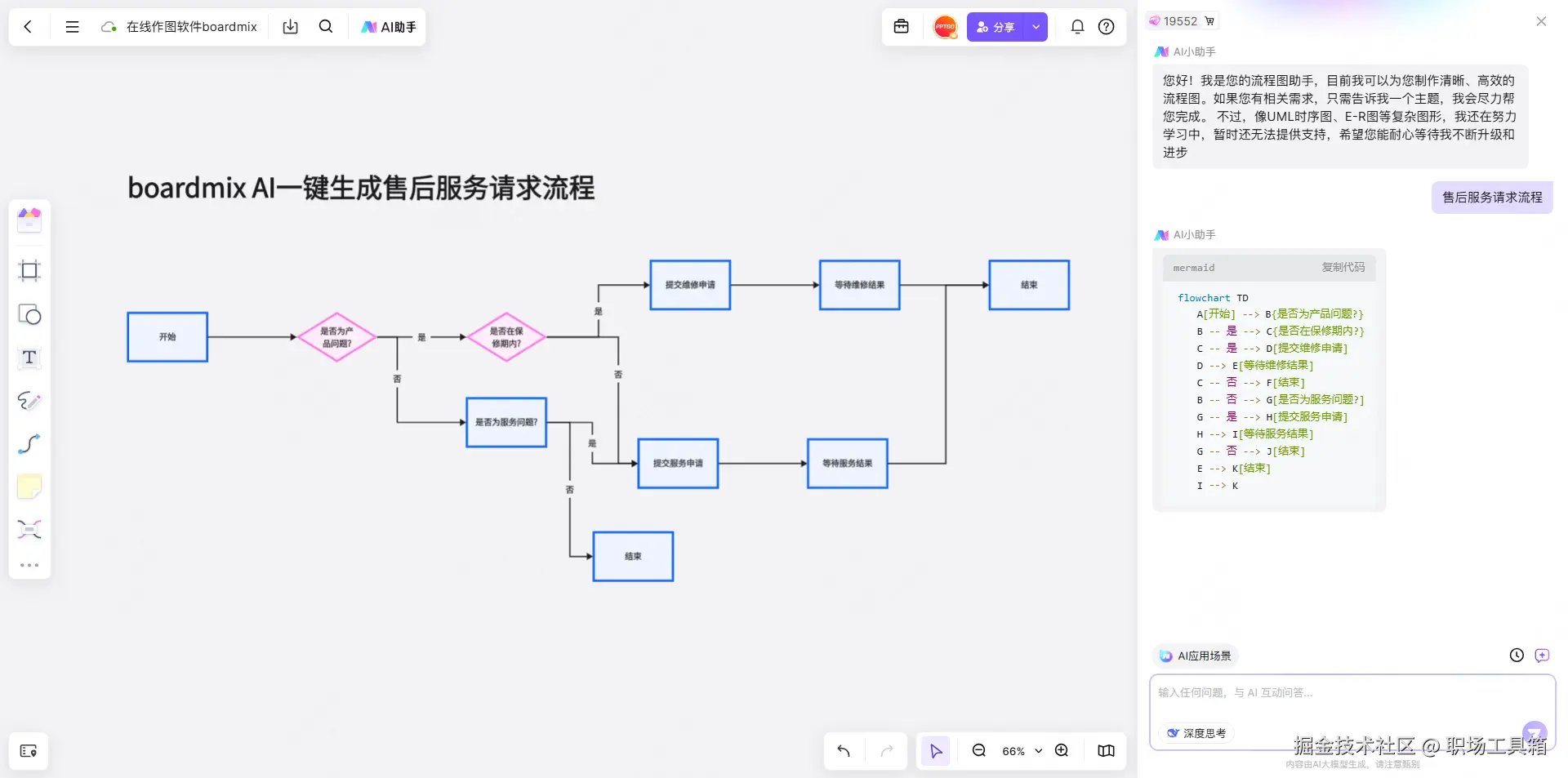The width and height of the screenshot is (1568, 778).
Task: Select the 提交维修申请 node
Action: (690, 285)
